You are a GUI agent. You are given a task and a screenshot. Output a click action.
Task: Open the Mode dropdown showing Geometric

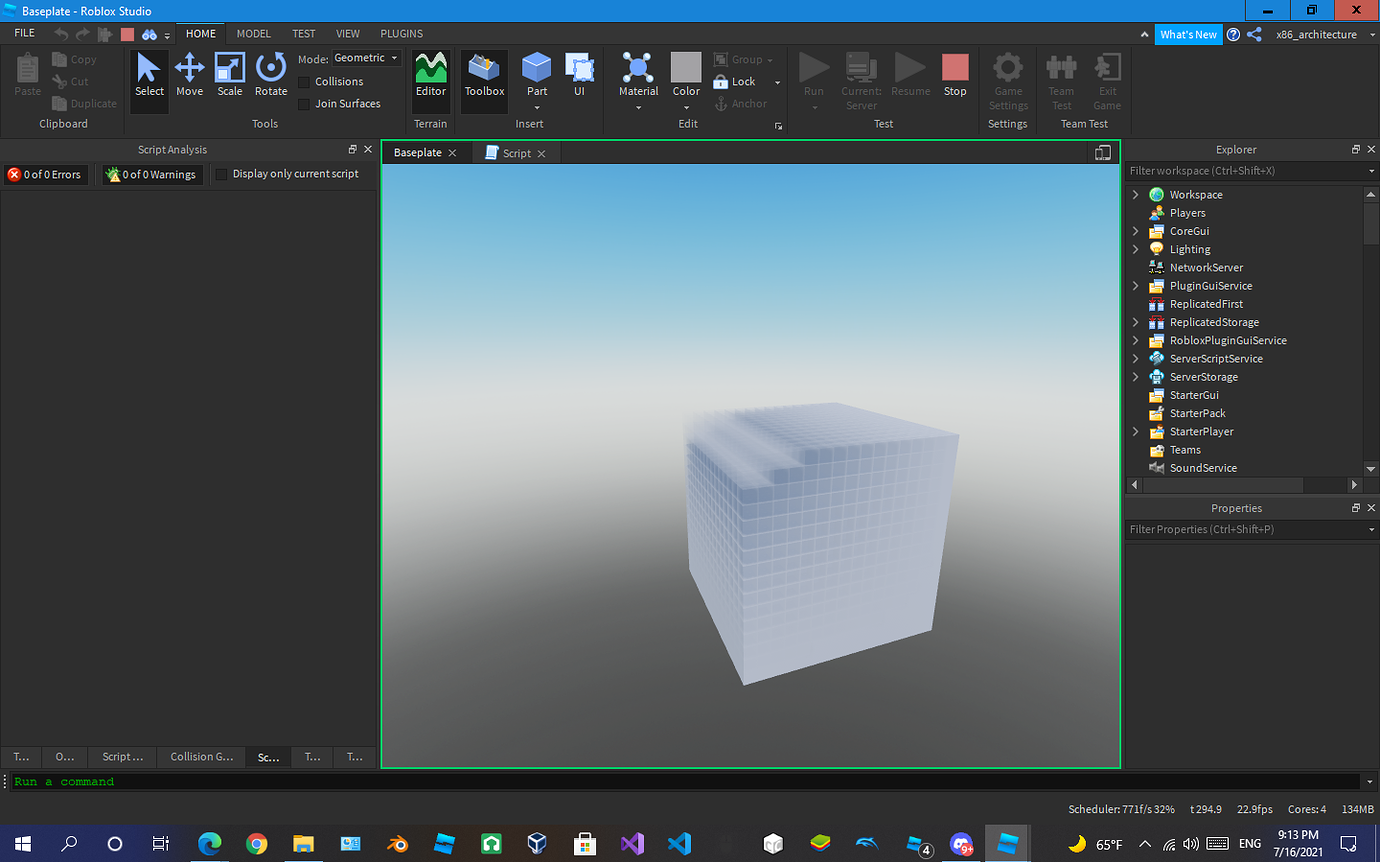[x=365, y=58]
